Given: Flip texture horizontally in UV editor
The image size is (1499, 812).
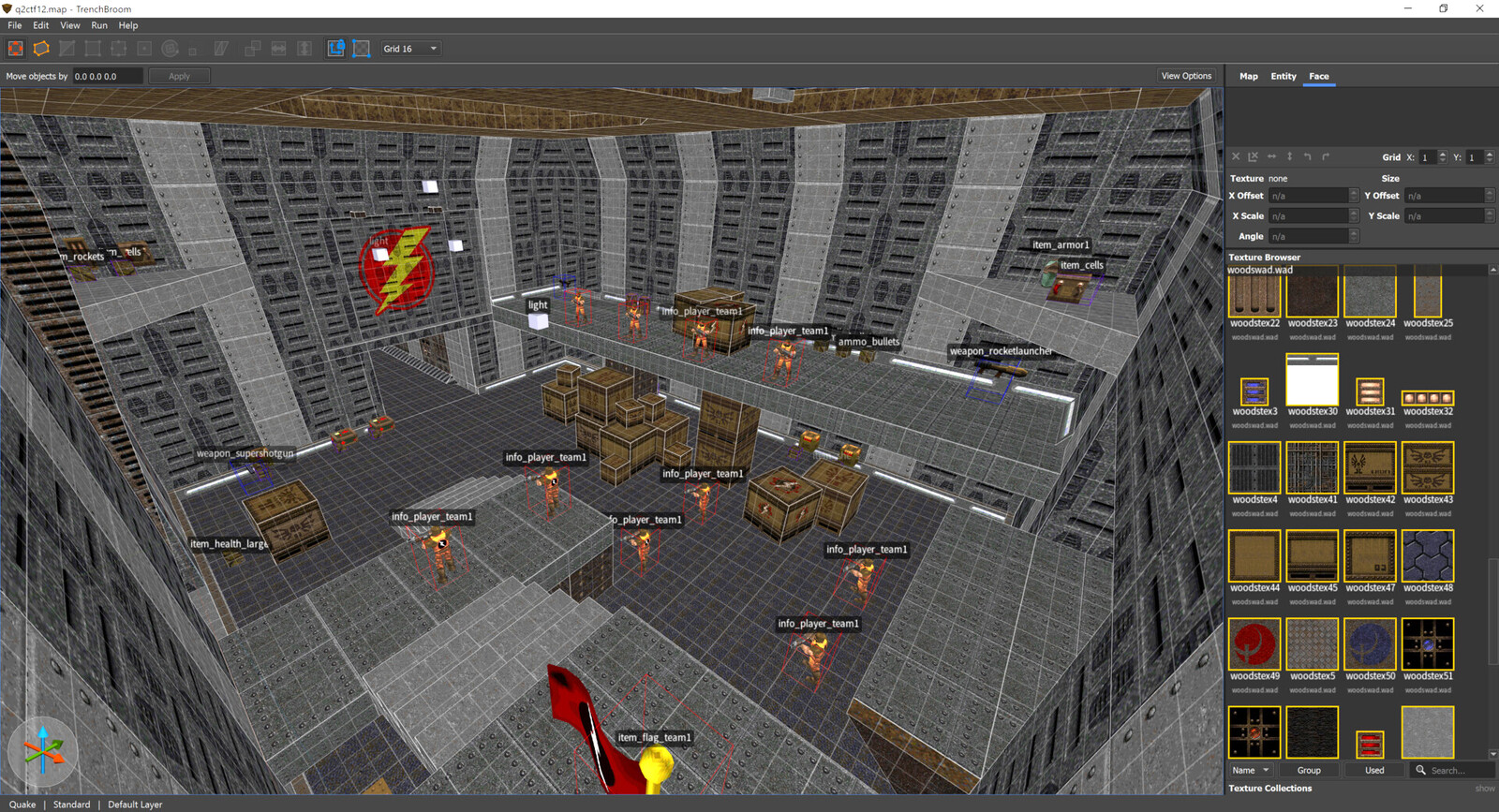Looking at the screenshot, I should [x=1271, y=157].
